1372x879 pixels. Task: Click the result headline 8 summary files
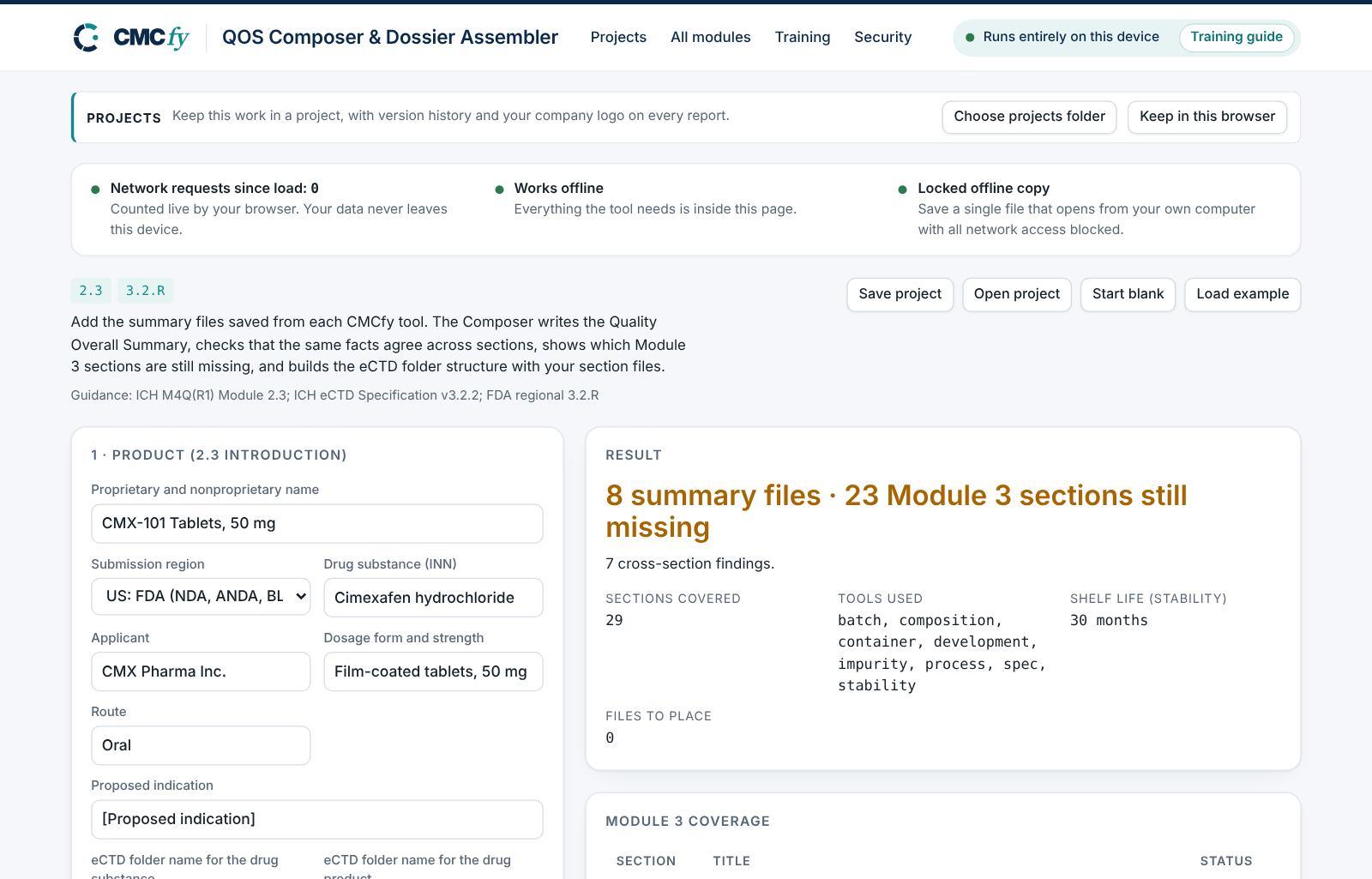click(x=896, y=511)
